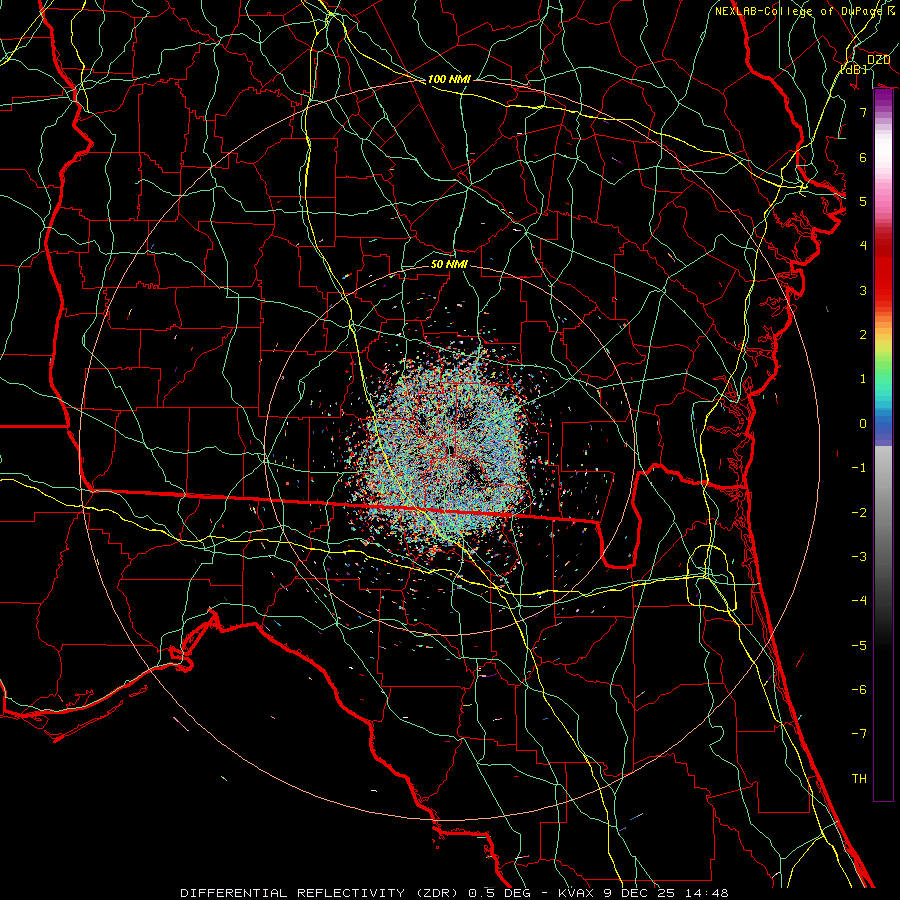Click the -5 value on the color scale
This screenshot has height=900, width=900.
pos(859,646)
